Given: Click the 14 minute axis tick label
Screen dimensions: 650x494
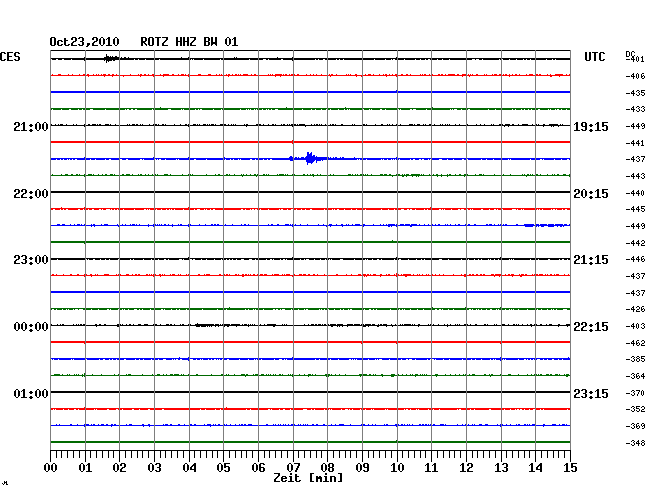Looking at the screenshot, I should [535, 468].
